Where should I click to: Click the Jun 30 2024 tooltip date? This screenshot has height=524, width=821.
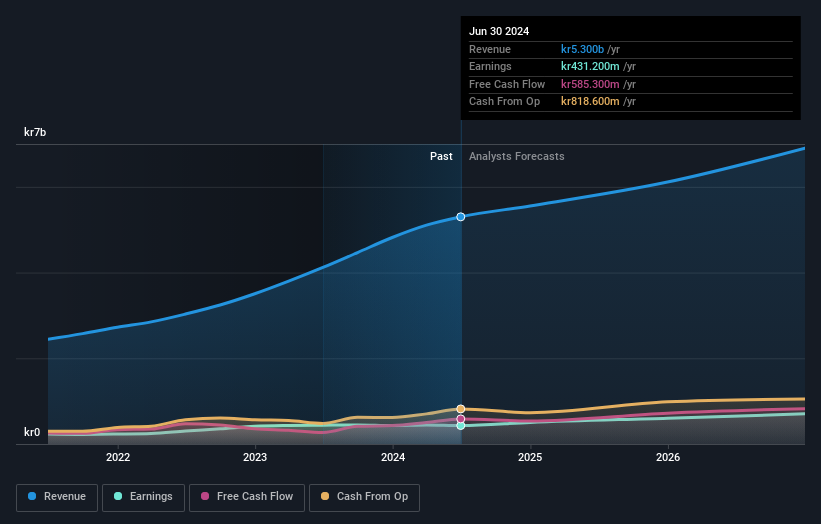(499, 31)
